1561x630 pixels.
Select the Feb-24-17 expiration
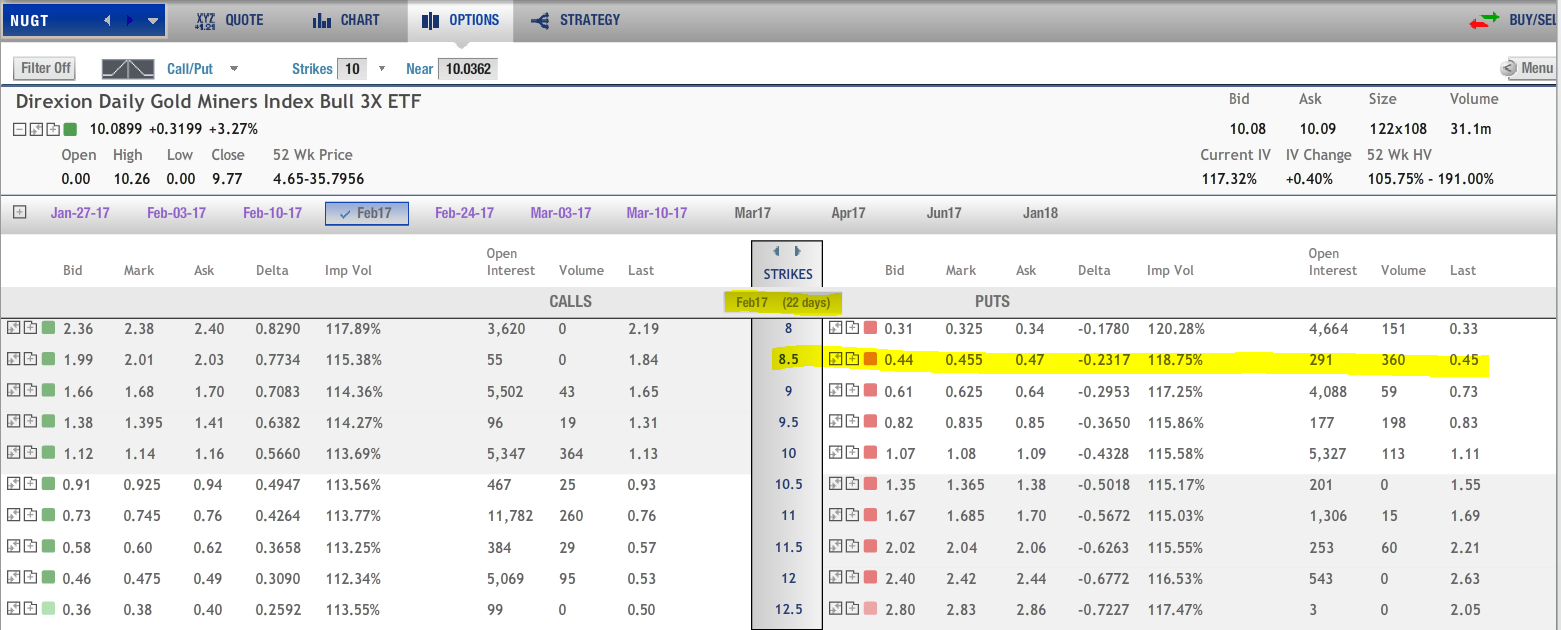[x=464, y=213]
